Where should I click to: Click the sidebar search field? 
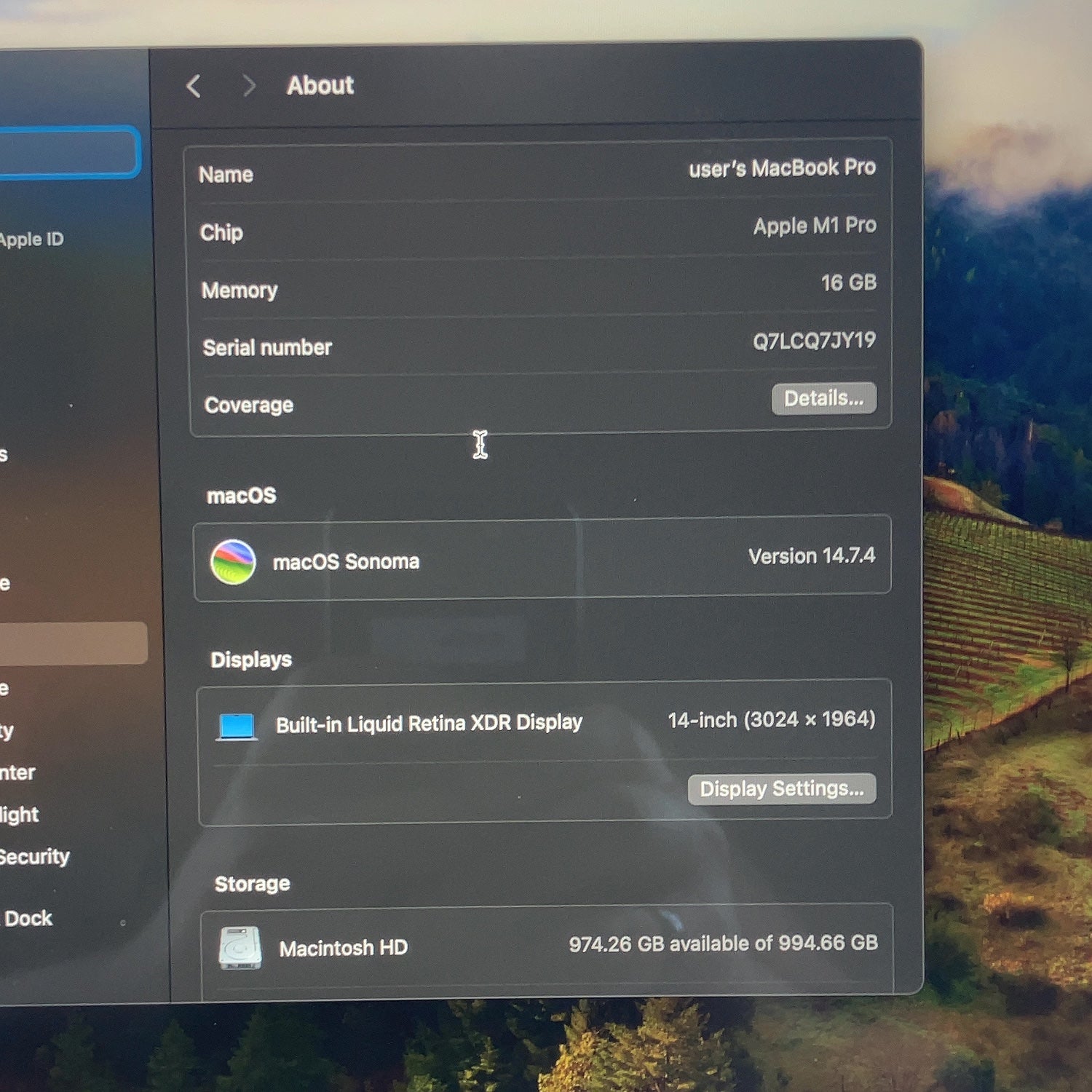(x=68, y=152)
